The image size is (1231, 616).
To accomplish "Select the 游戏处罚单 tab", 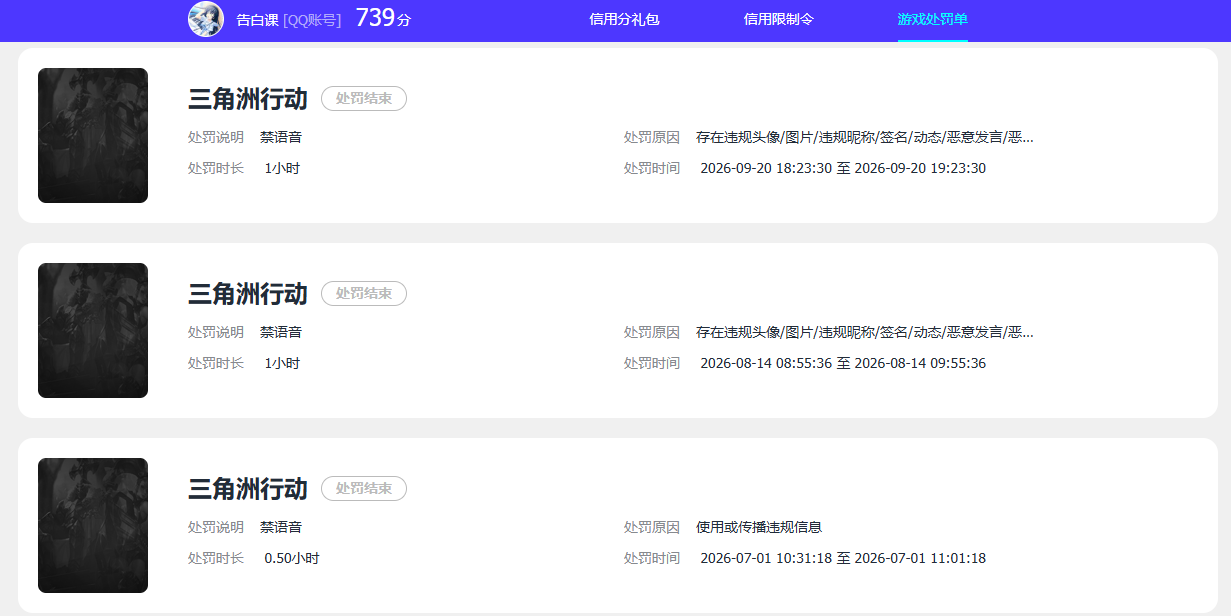I will point(933,19).
